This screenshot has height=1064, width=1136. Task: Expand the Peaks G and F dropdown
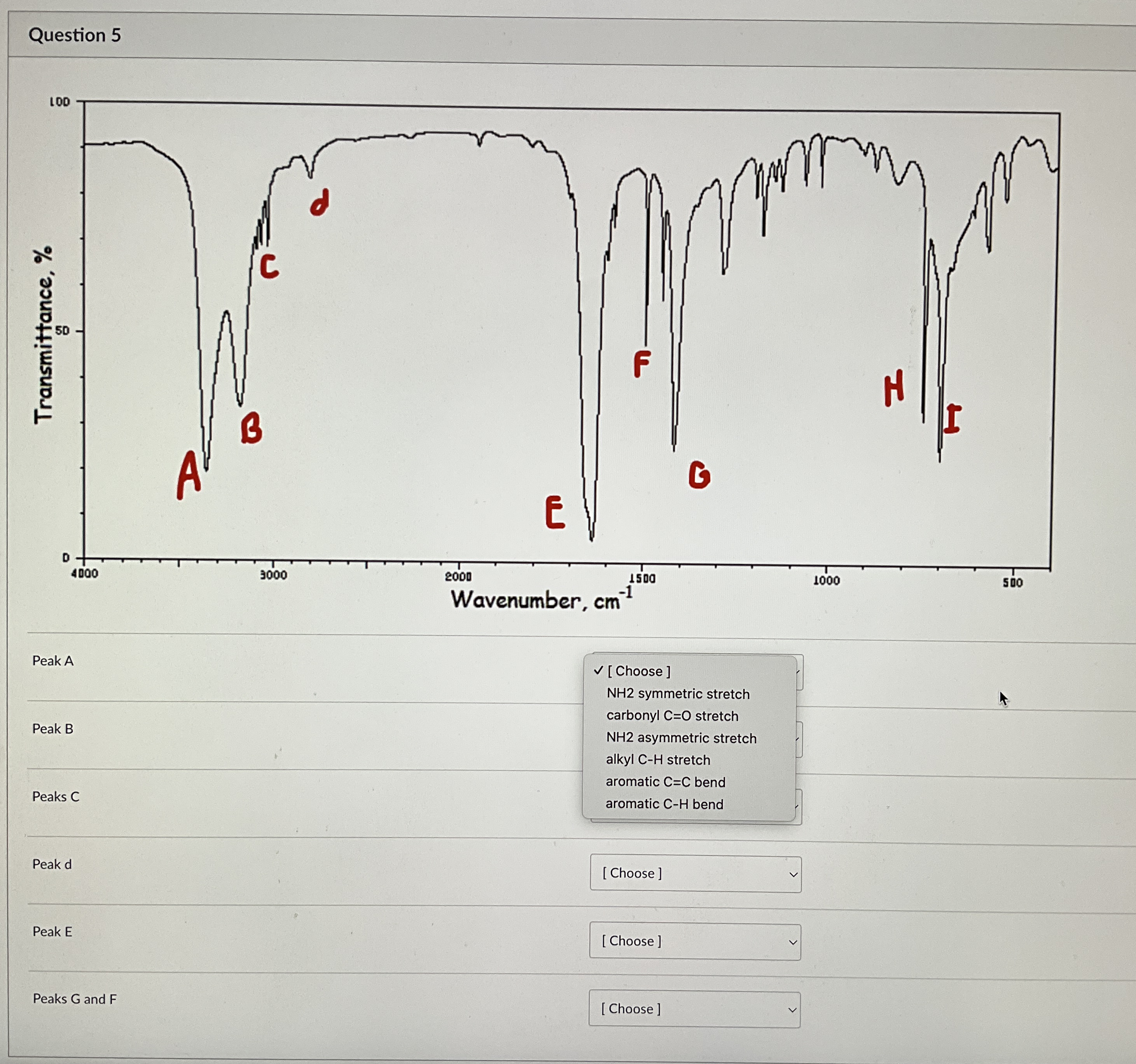click(694, 1009)
